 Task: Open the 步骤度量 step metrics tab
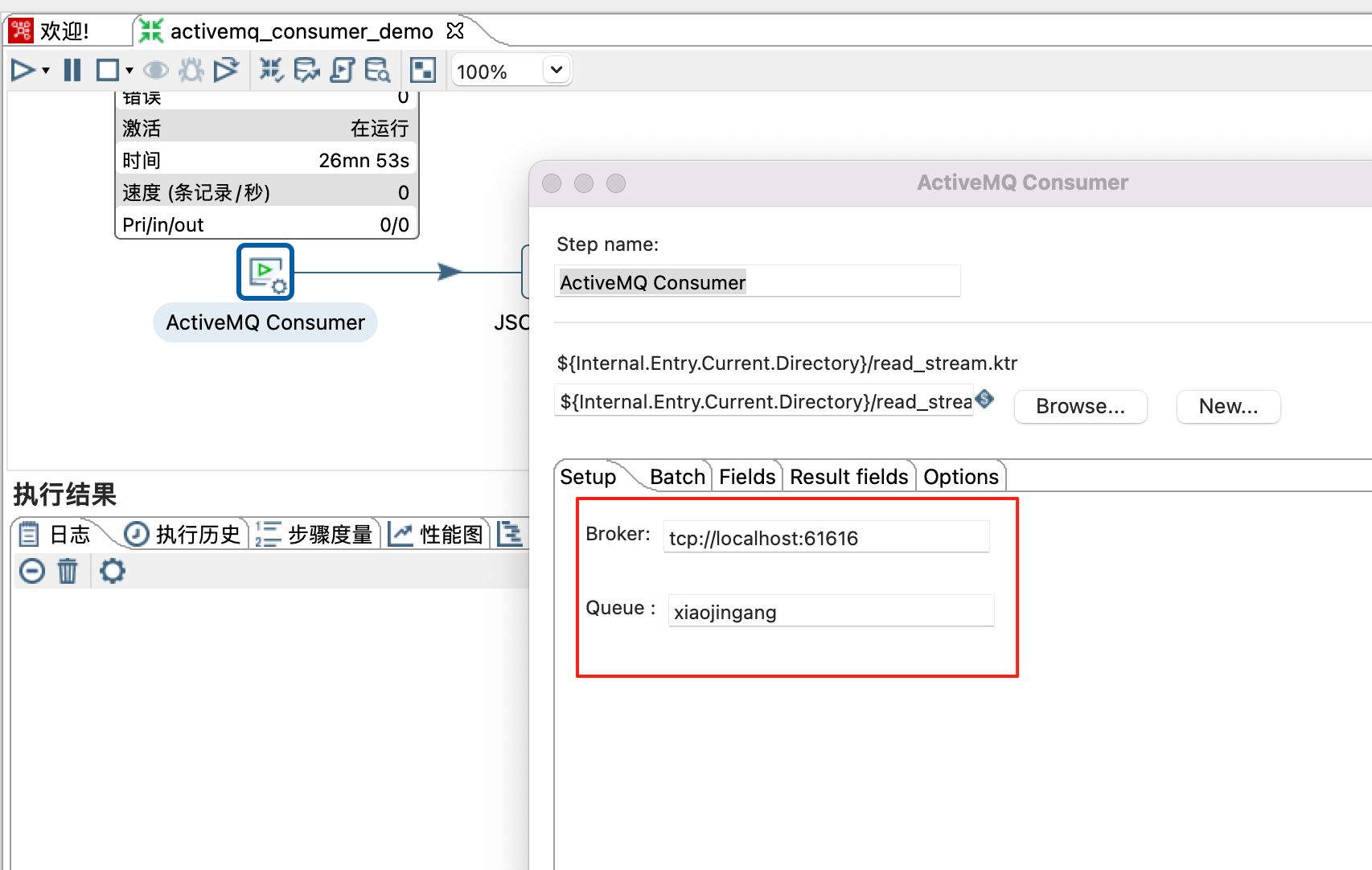pos(314,535)
